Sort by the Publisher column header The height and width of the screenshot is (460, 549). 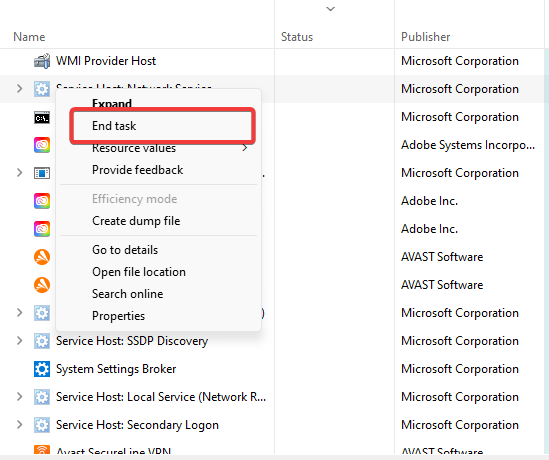tap(425, 37)
